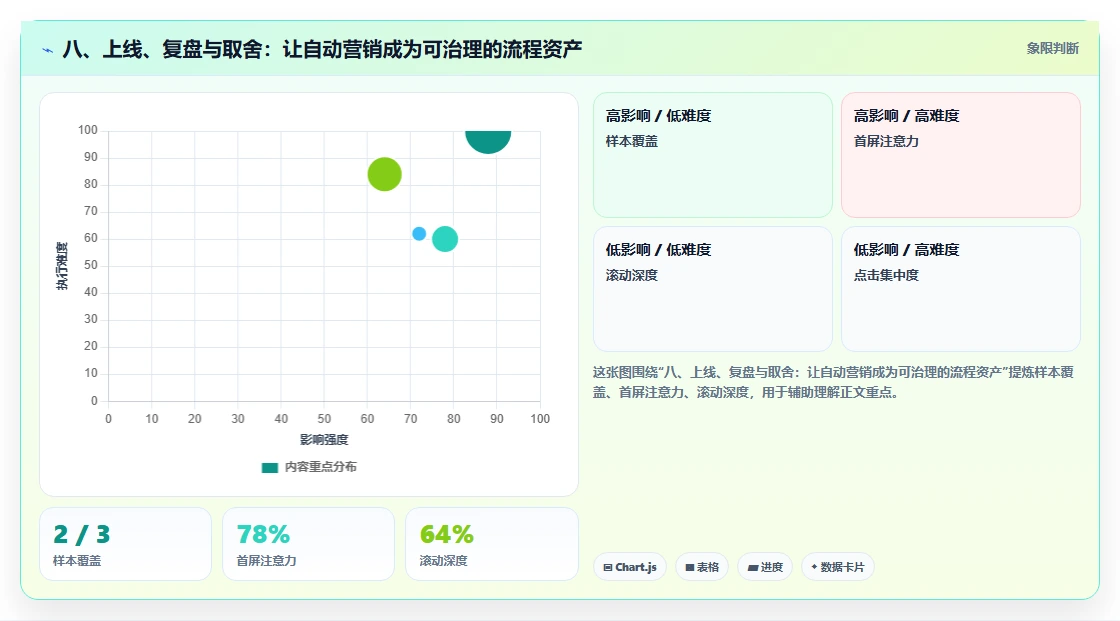Open the 高影响 / 高难度 quadrant card
The height and width of the screenshot is (621, 1120).
[961, 155]
